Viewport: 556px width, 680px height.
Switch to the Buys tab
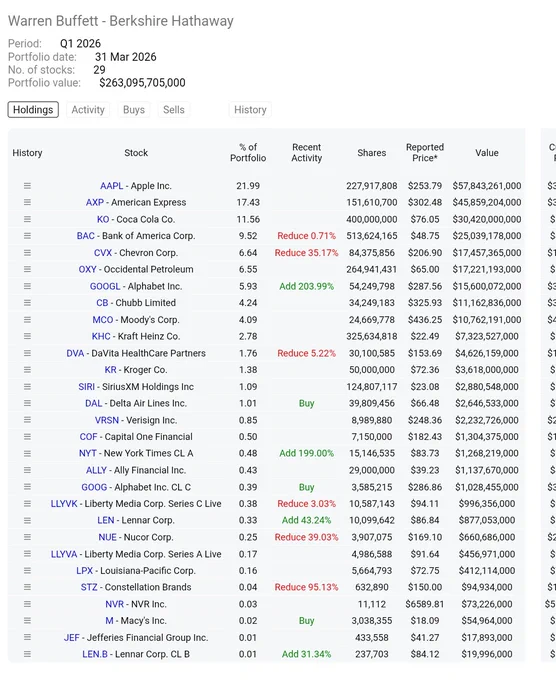(x=134, y=110)
